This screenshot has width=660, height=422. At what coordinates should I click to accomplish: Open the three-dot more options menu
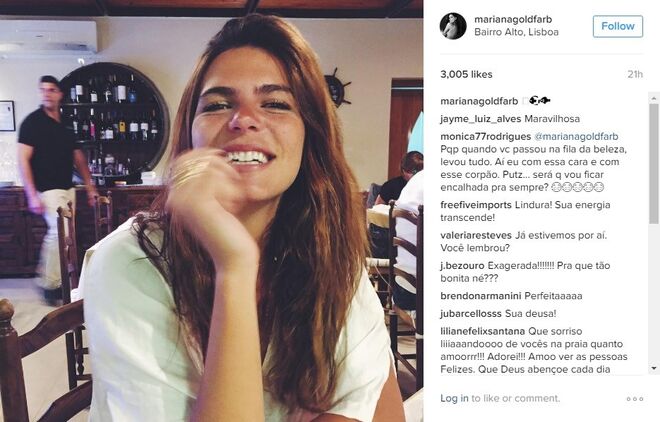(x=635, y=399)
